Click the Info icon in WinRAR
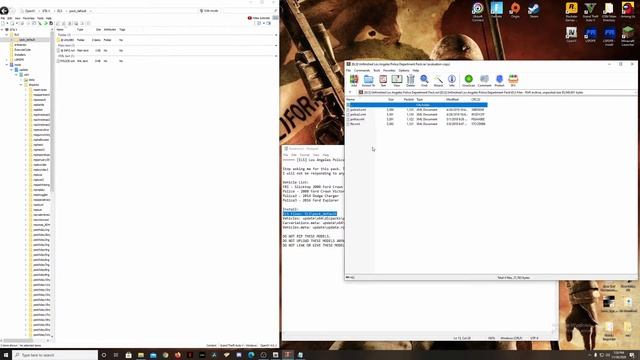Viewport: 640px width, 360px height. [x=452, y=80]
